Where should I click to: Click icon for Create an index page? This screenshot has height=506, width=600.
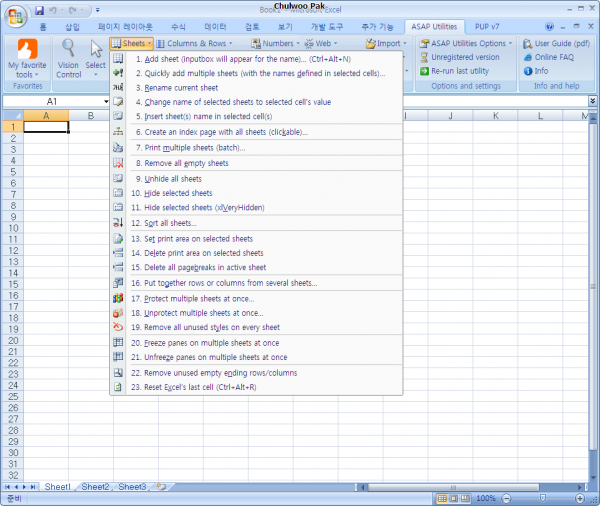[x=118, y=132]
